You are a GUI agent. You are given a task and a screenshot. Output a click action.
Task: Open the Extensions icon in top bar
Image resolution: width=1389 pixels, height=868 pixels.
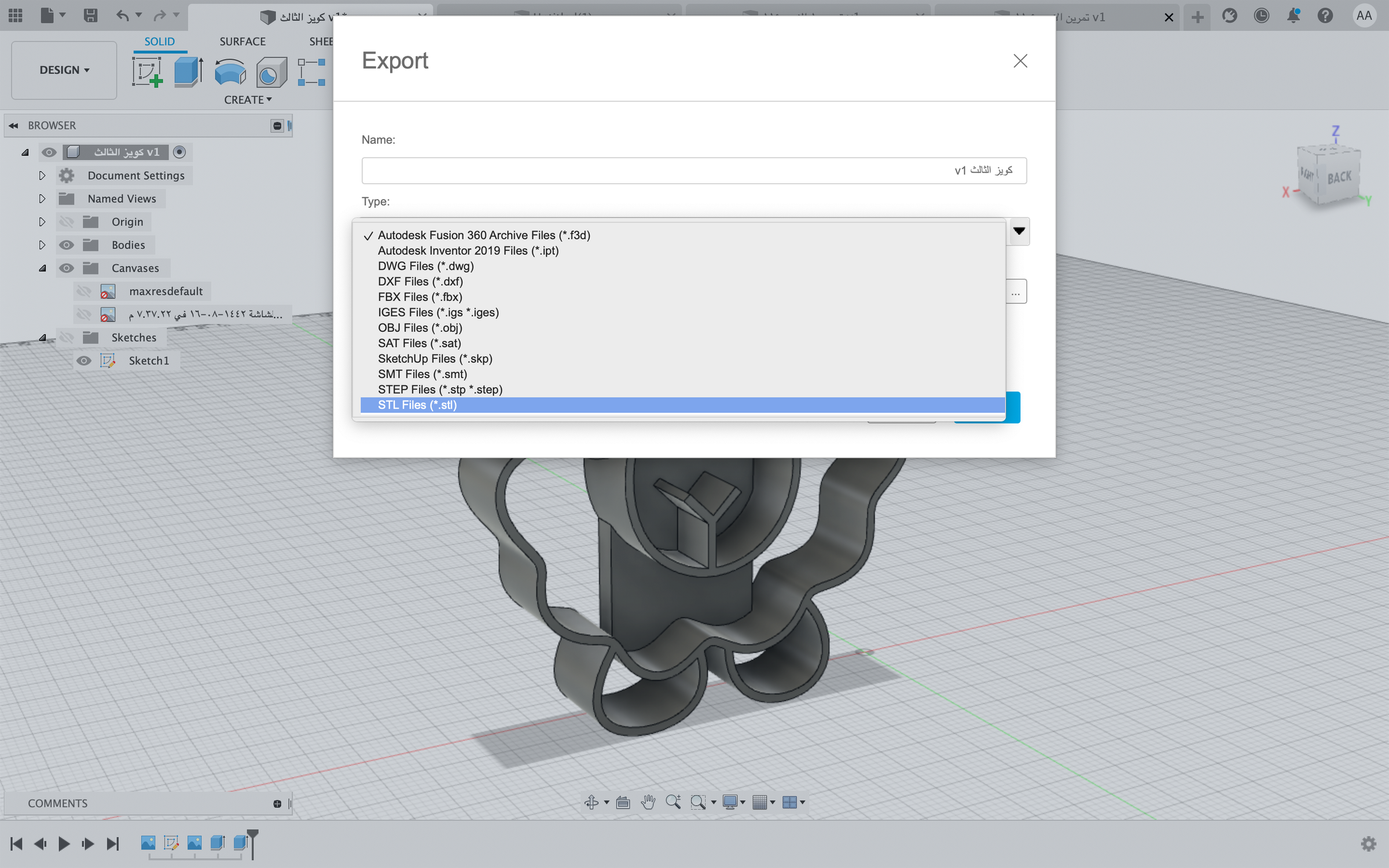pos(1230,16)
